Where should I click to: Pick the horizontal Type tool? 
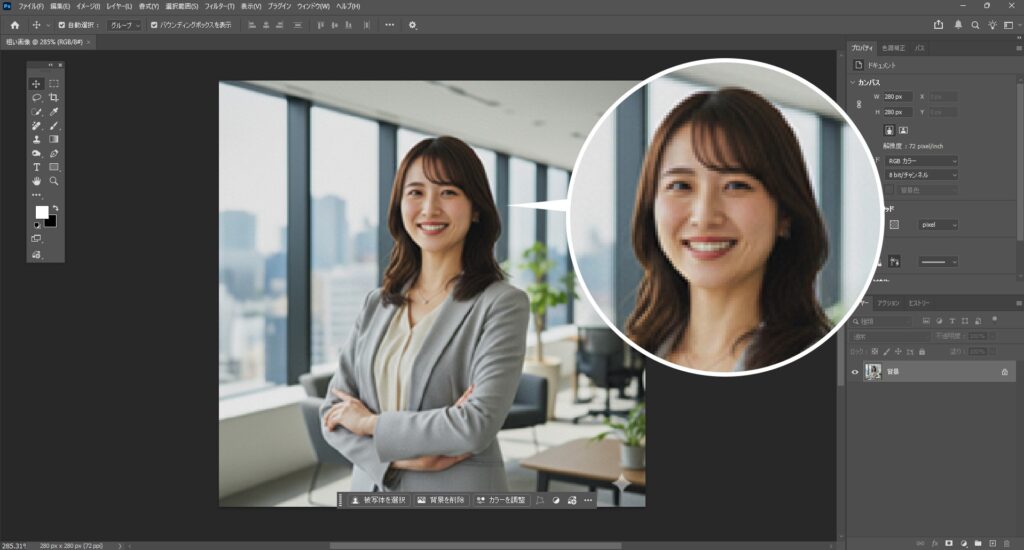click(x=37, y=168)
